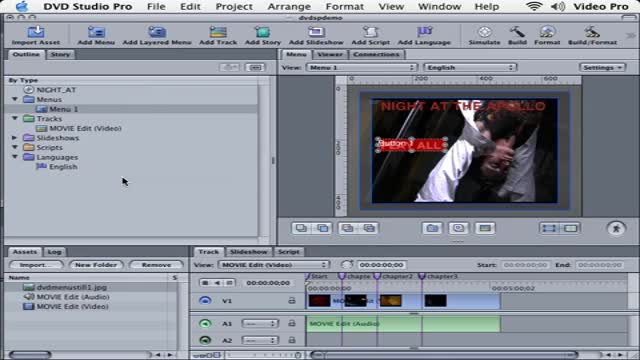This screenshot has height=360, width=640.
Task: Click the first arrange-order icon below the menu canvas
Action: 301,228
